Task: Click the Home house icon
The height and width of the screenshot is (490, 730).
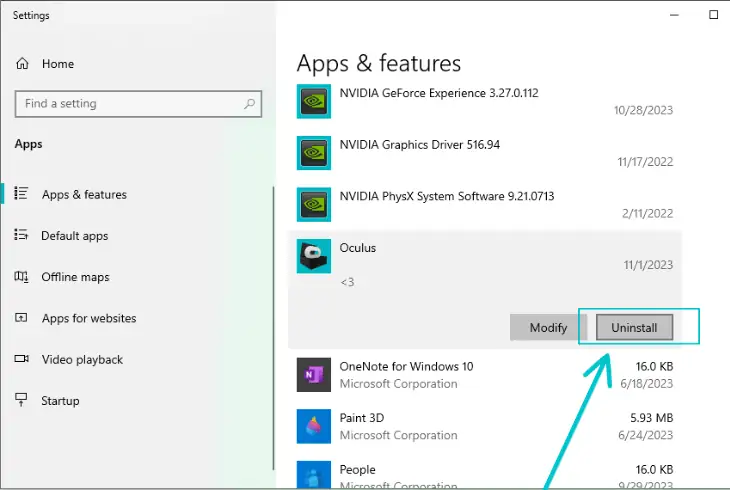Action: pyautogui.click(x=22, y=63)
